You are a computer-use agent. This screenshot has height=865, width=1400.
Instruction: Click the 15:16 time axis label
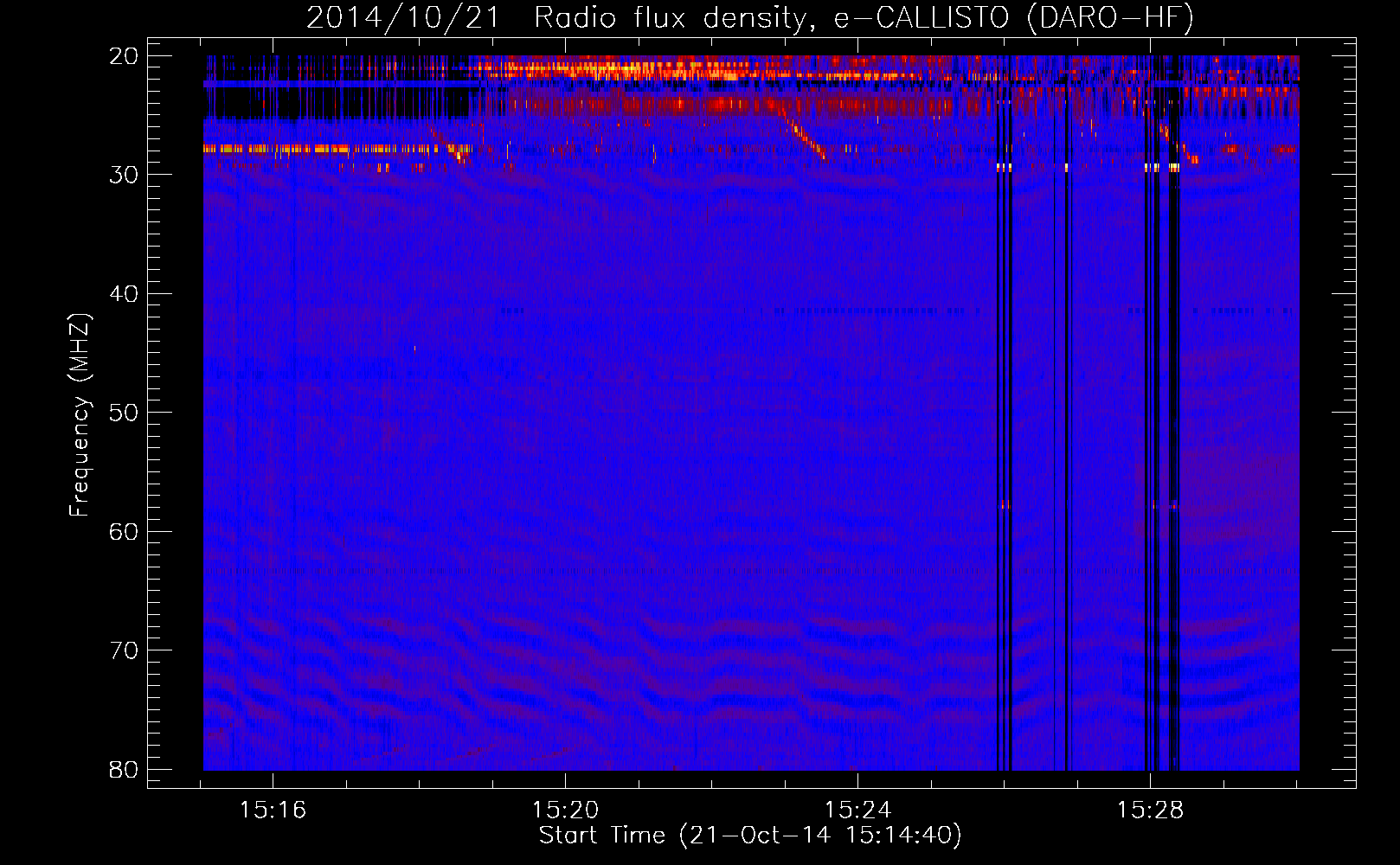pos(273,811)
